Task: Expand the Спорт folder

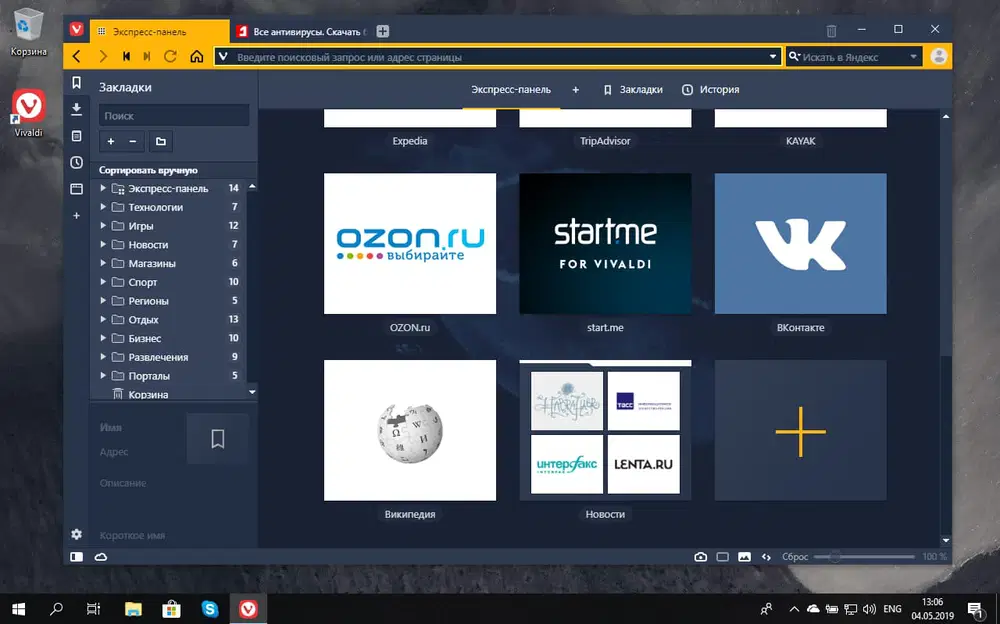Action: (103, 282)
